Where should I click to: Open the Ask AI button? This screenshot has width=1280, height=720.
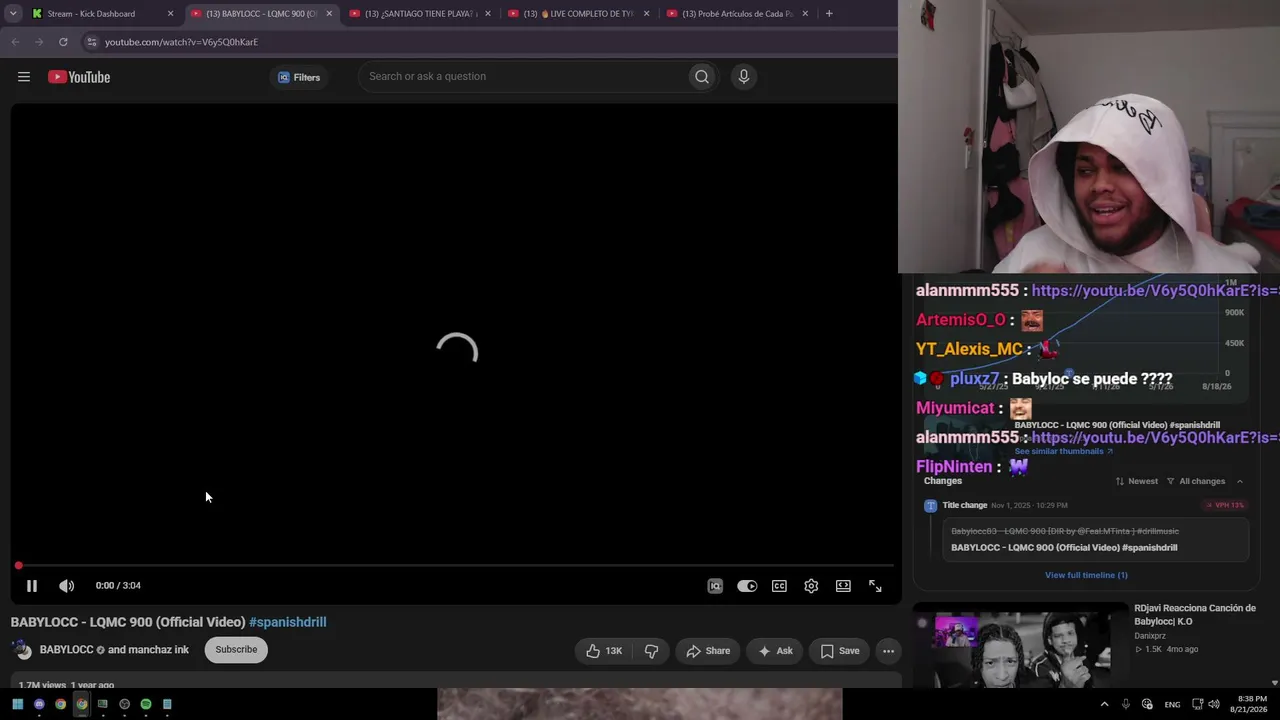point(775,651)
